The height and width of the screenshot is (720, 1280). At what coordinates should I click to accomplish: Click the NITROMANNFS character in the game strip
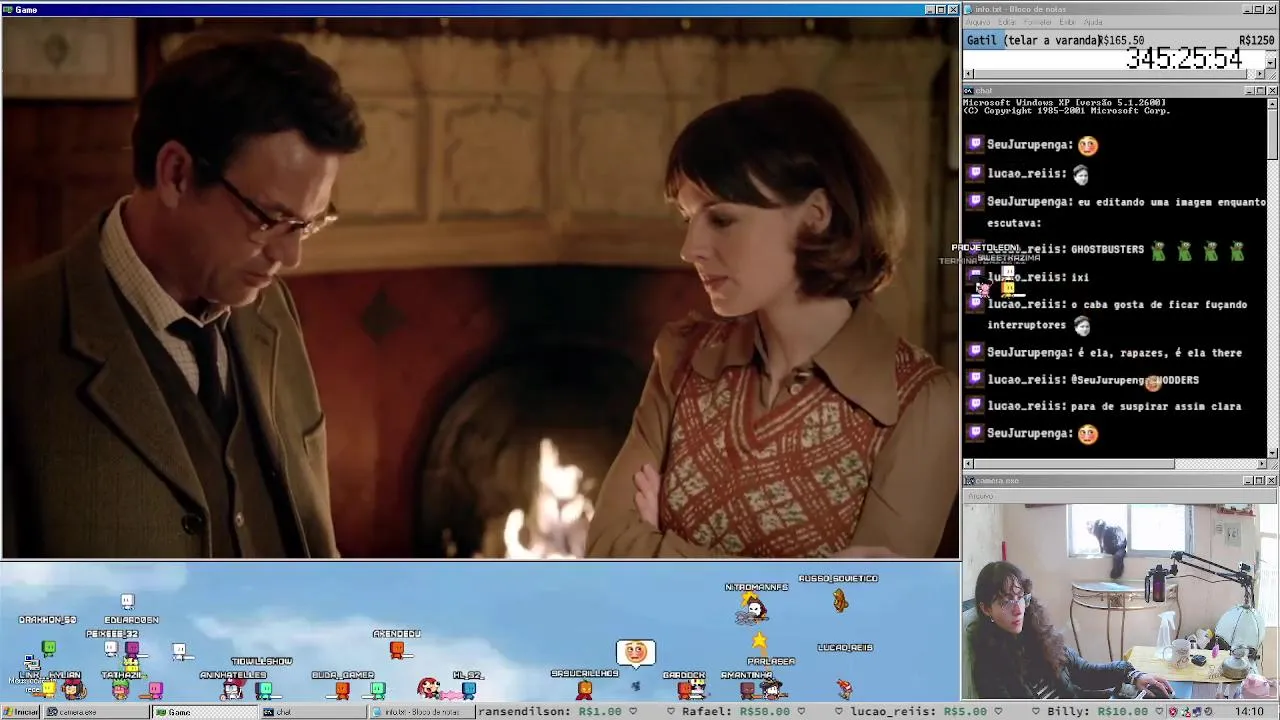[755, 608]
